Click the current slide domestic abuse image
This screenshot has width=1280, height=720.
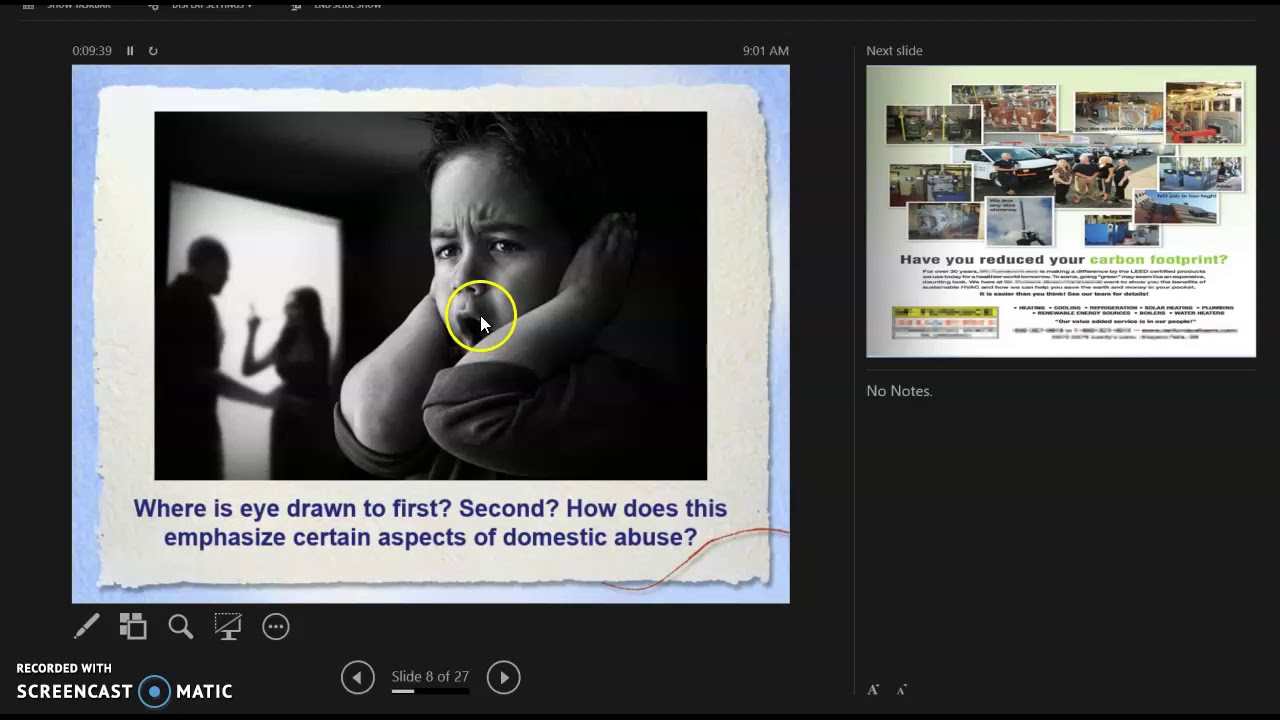tap(430, 296)
